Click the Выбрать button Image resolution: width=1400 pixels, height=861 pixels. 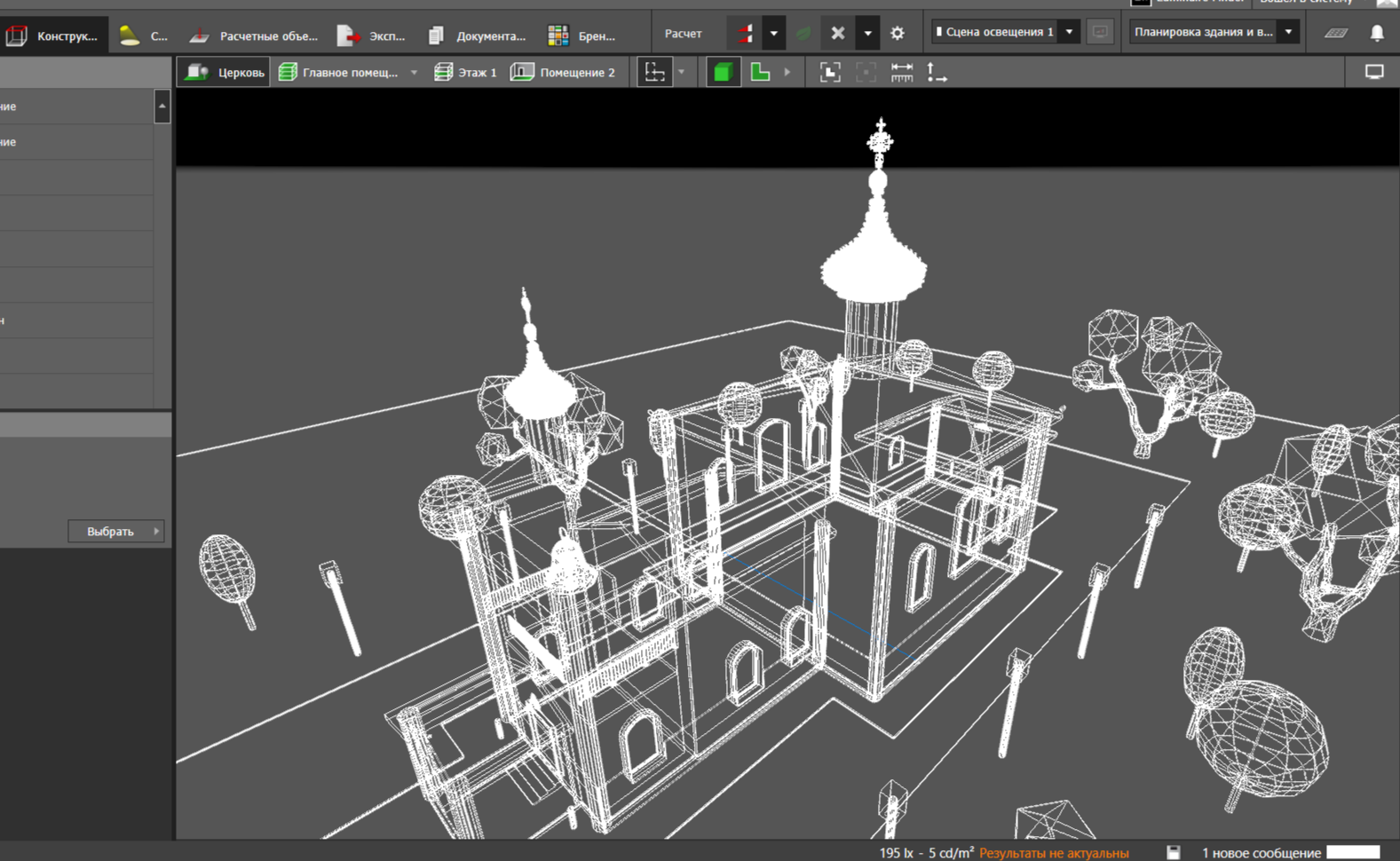pyautogui.click(x=111, y=532)
